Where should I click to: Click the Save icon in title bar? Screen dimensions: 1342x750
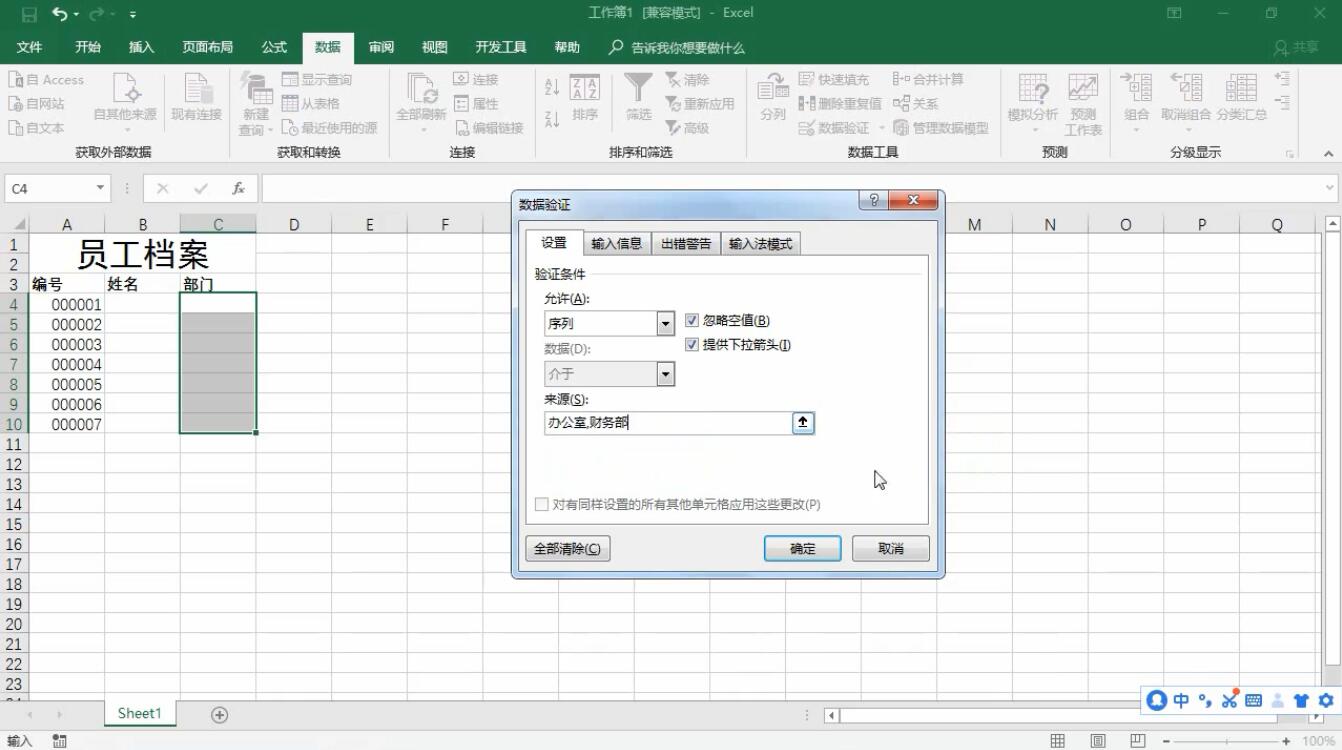pyautogui.click(x=28, y=14)
